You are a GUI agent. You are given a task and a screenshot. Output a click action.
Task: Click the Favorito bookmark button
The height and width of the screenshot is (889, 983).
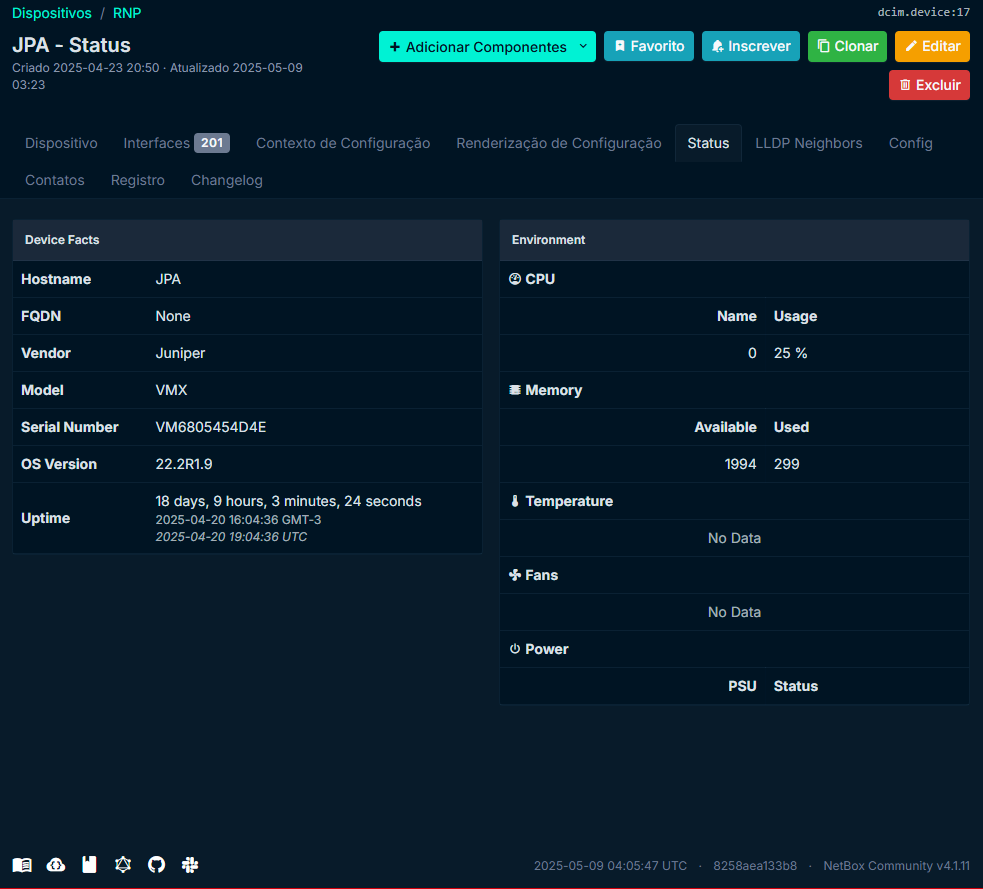[x=648, y=46]
